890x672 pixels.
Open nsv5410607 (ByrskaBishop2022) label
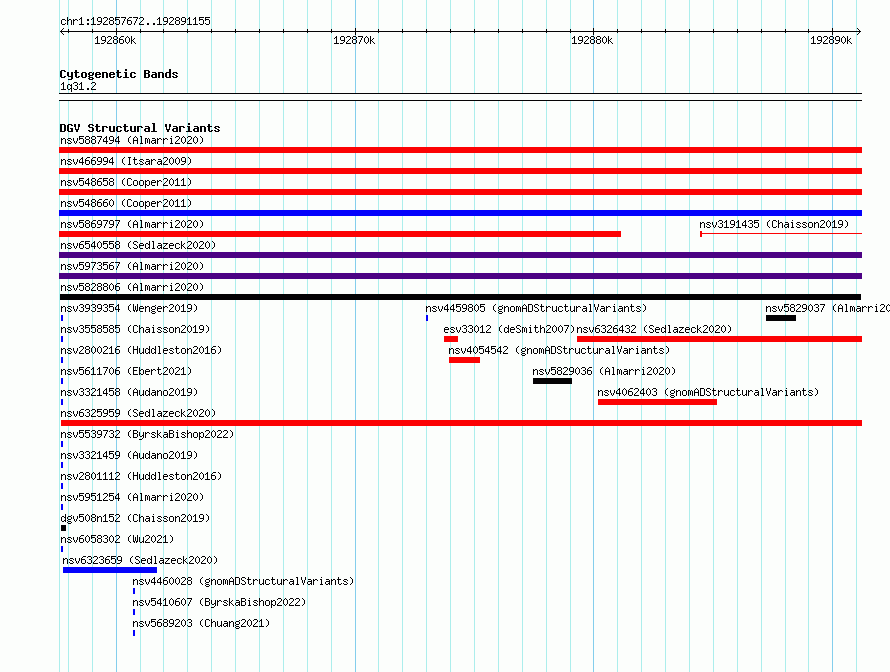219,602
